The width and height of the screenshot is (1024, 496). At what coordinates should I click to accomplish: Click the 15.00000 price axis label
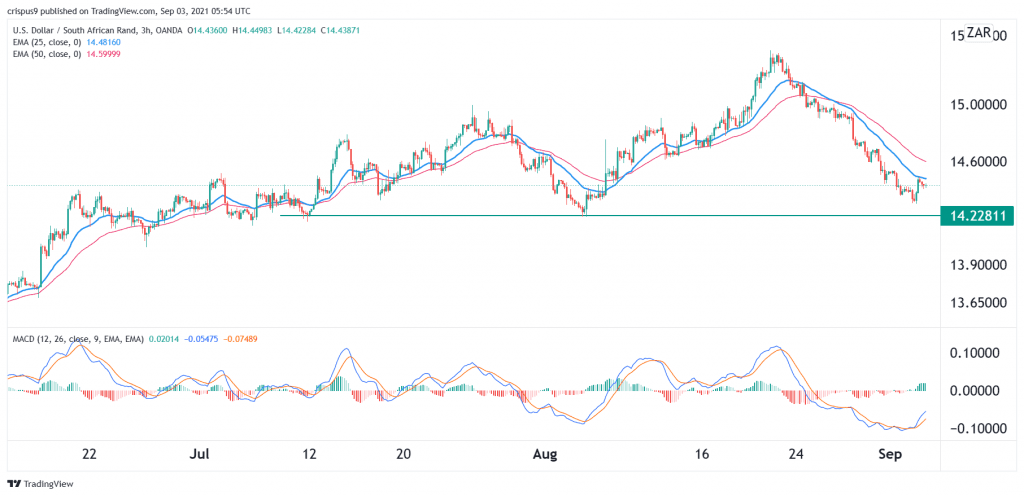coord(978,104)
